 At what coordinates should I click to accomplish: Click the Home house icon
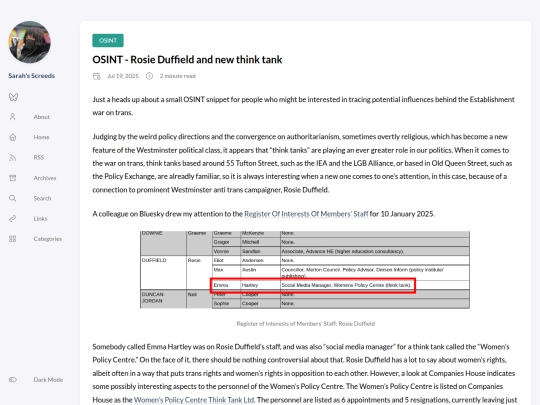point(13,137)
